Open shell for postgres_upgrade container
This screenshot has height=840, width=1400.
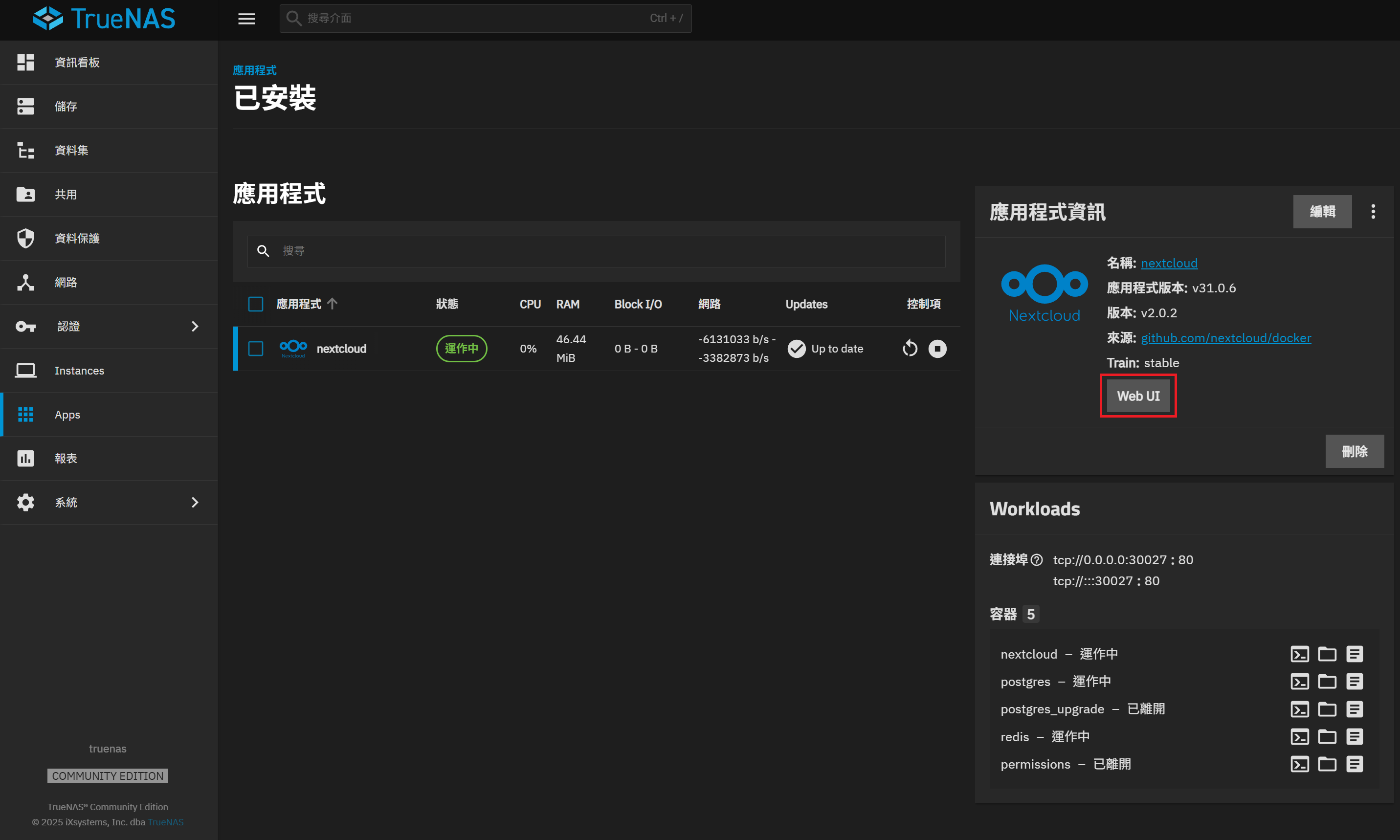tap(1300, 708)
